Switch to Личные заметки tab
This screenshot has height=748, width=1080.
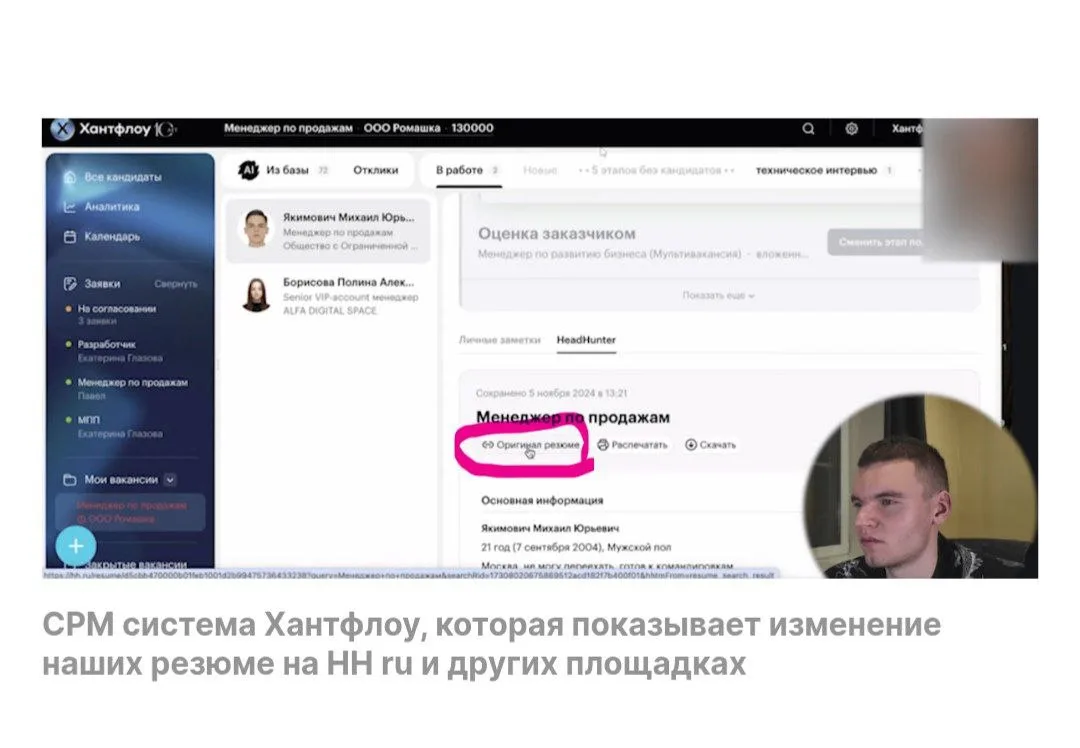[x=500, y=340]
